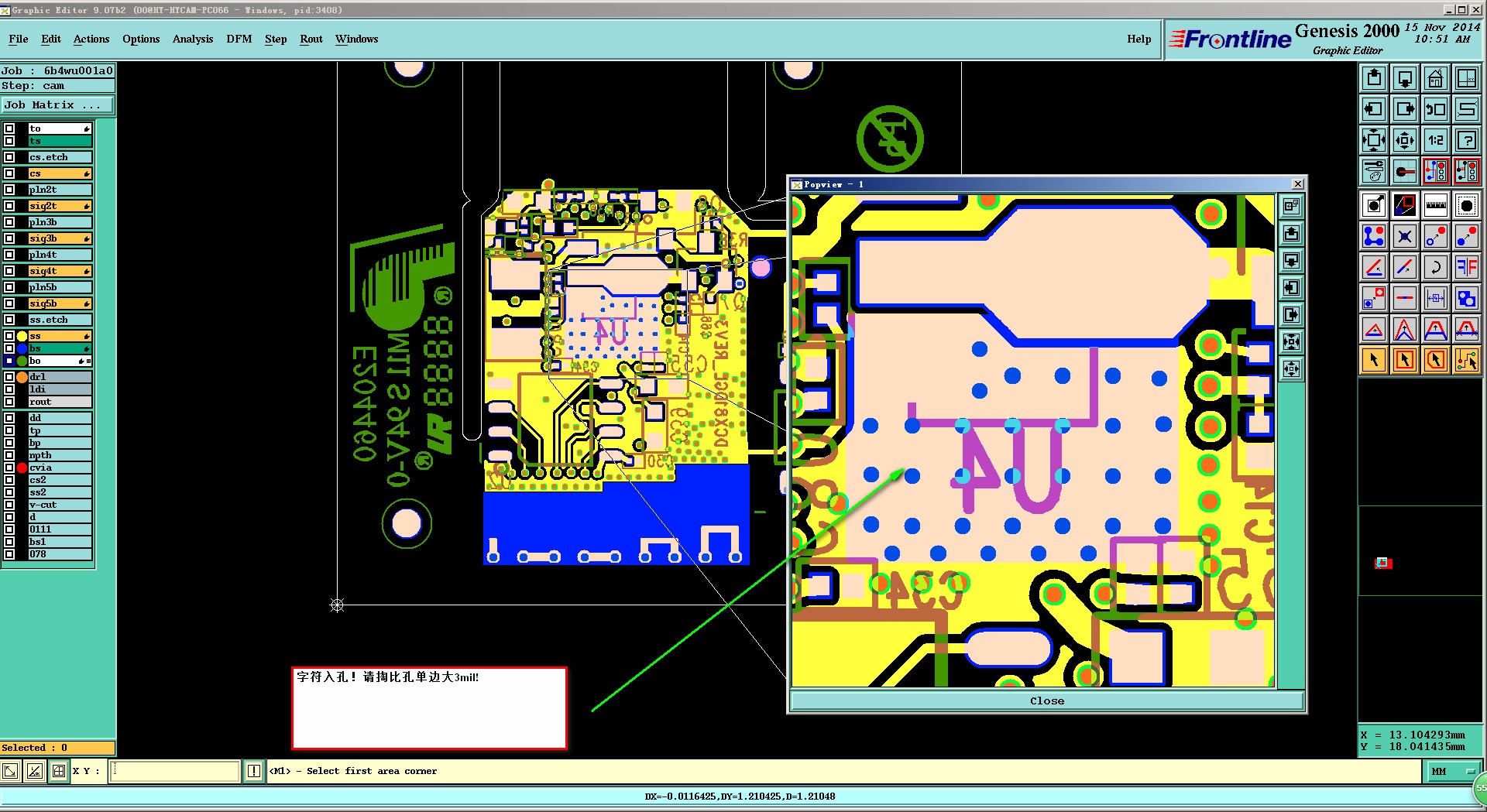
Task: Open the File menu
Action: (x=19, y=39)
